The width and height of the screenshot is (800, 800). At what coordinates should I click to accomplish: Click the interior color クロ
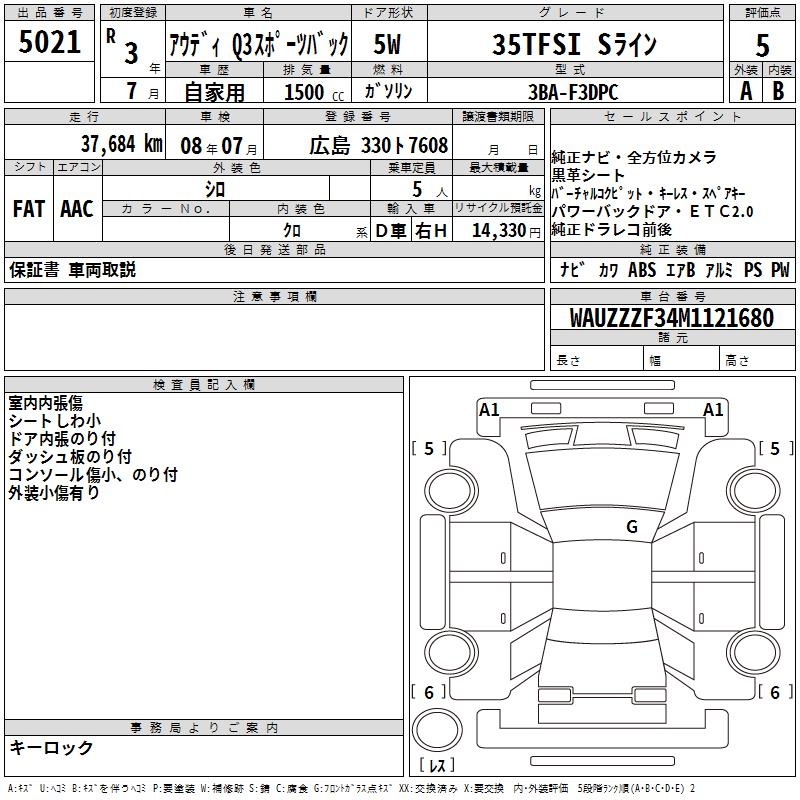pos(292,231)
